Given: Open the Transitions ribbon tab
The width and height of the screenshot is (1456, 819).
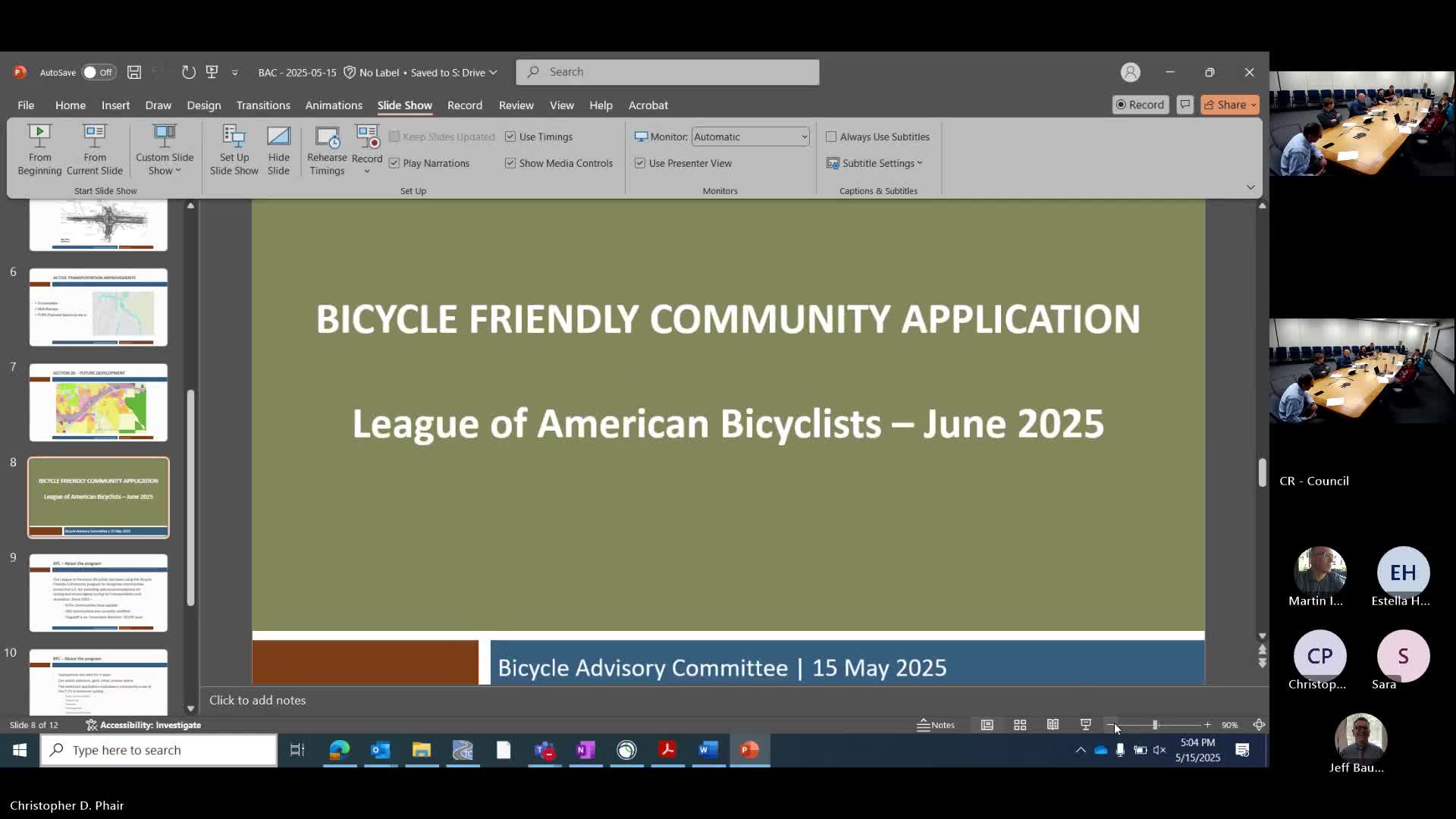Looking at the screenshot, I should [262, 105].
